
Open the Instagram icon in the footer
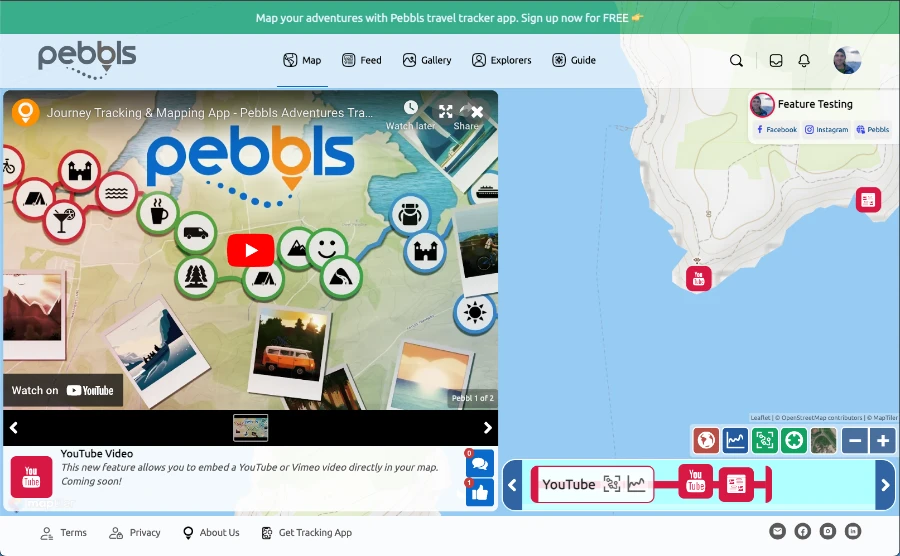(828, 531)
